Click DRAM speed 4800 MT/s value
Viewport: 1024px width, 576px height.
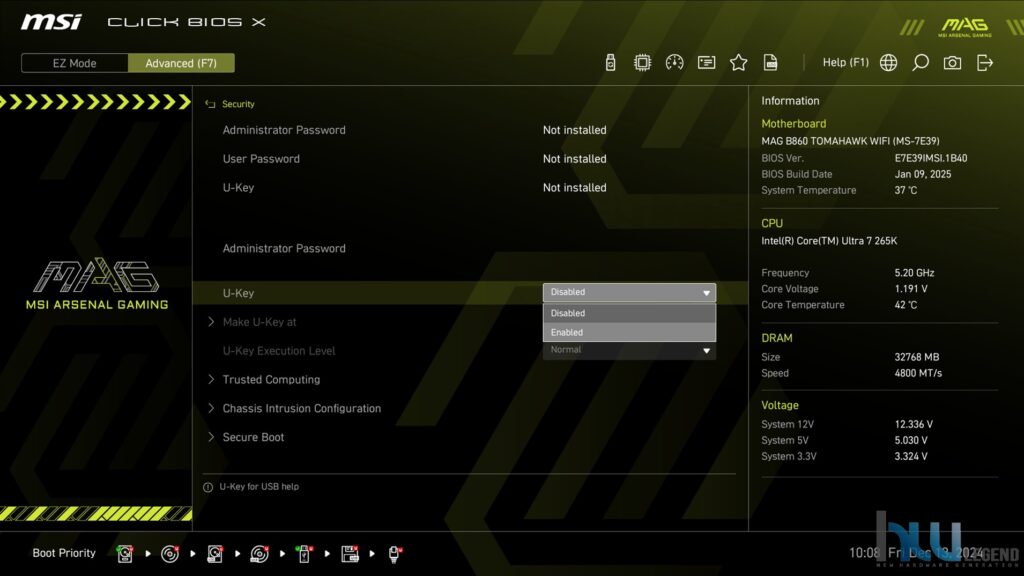(x=918, y=374)
